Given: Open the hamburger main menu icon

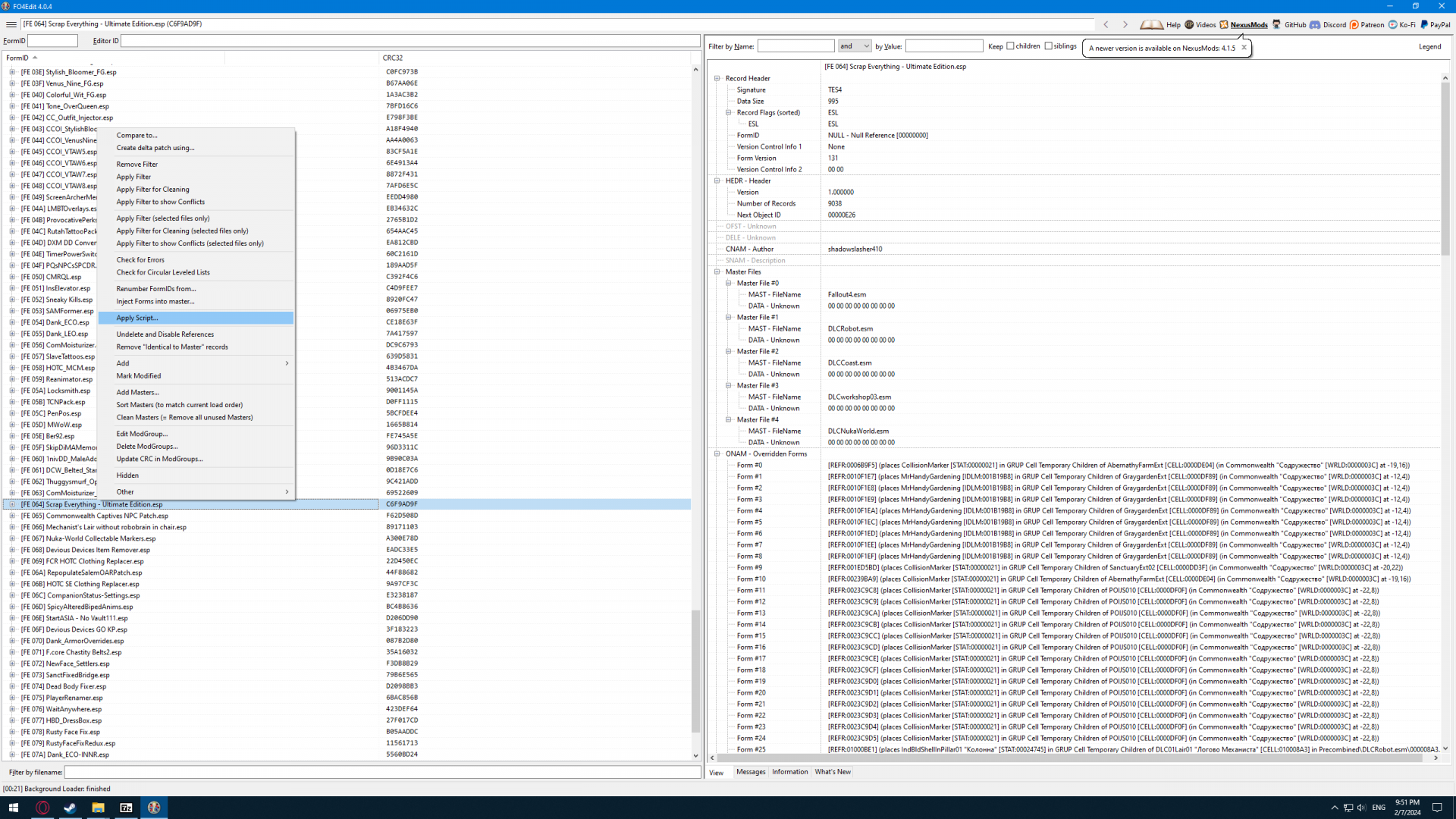Looking at the screenshot, I should [11, 24].
